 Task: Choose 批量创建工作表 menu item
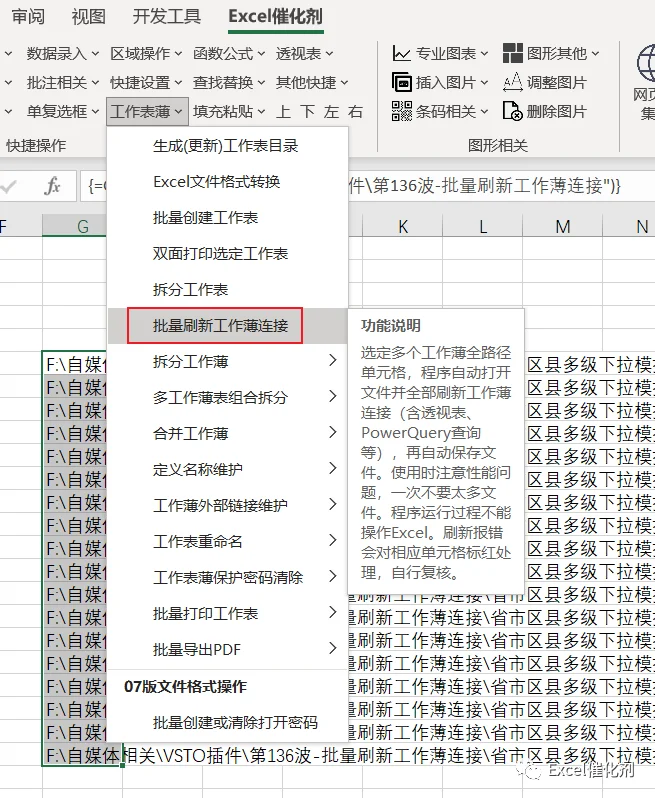tap(227, 218)
